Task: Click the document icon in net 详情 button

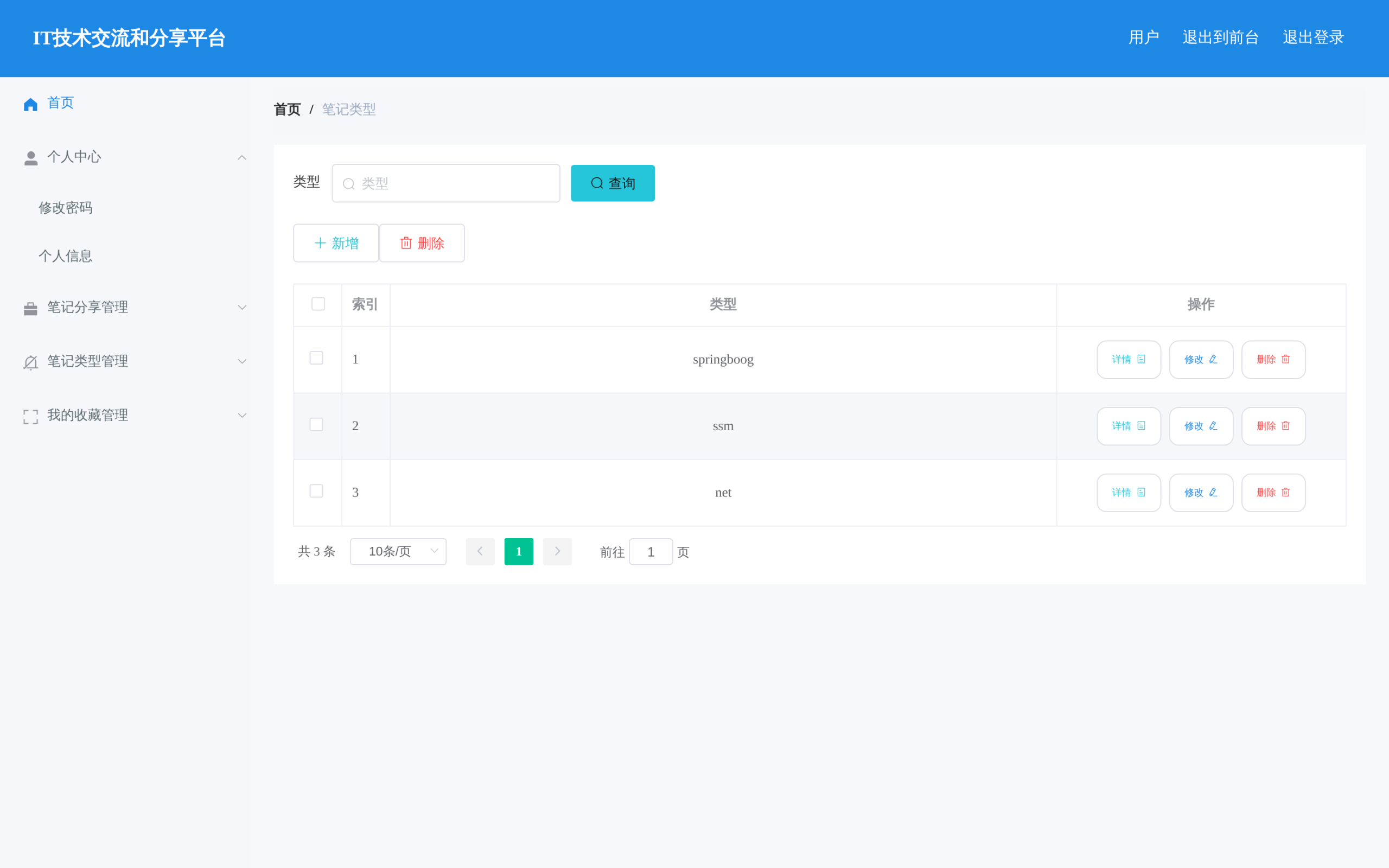Action: coord(1141,493)
